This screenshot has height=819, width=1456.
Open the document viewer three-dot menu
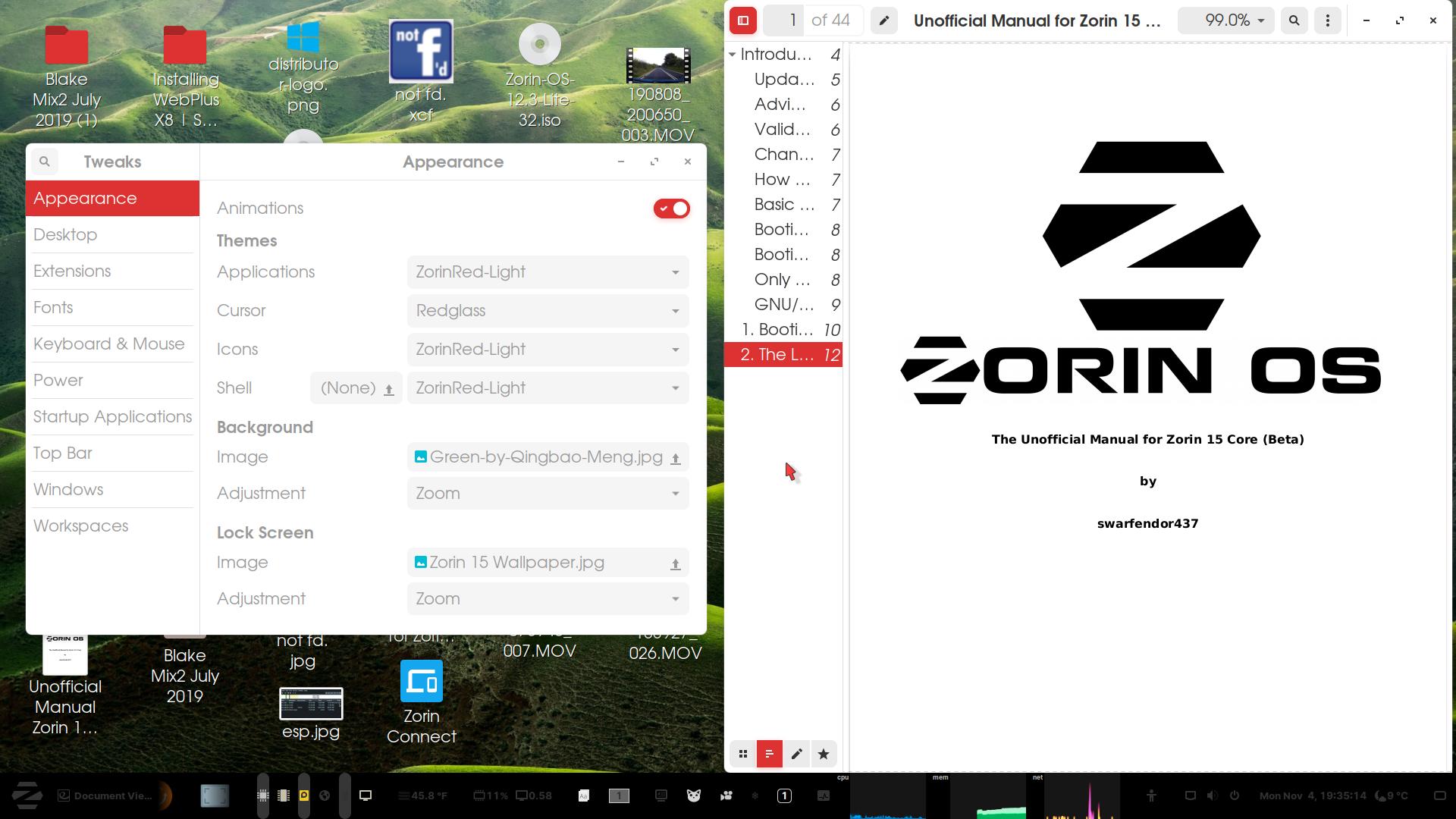(x=1328, y=20)
